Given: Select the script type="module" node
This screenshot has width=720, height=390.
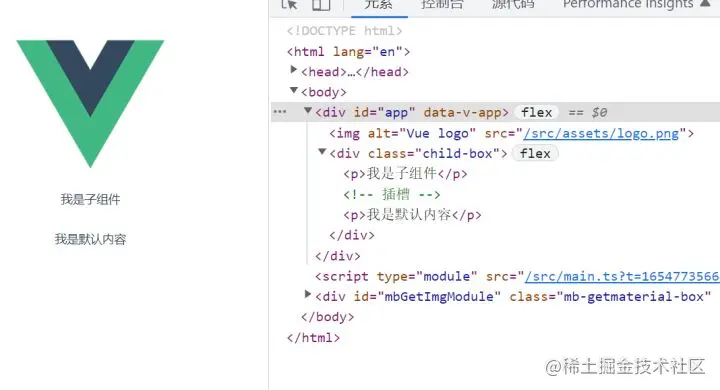Looking at the screenshot, I should [517, 276].
